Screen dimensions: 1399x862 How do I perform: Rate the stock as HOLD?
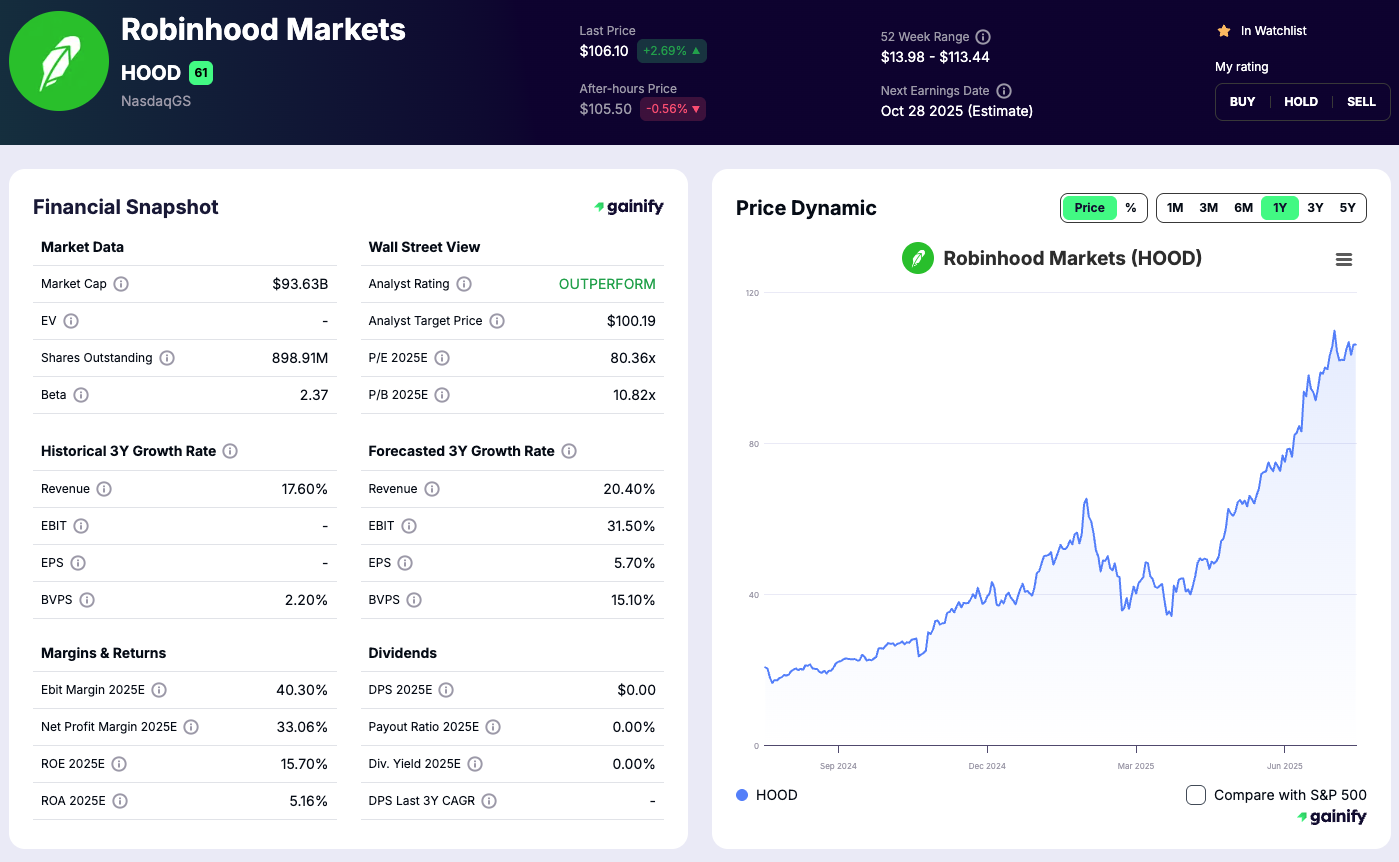click(1301, 102)
